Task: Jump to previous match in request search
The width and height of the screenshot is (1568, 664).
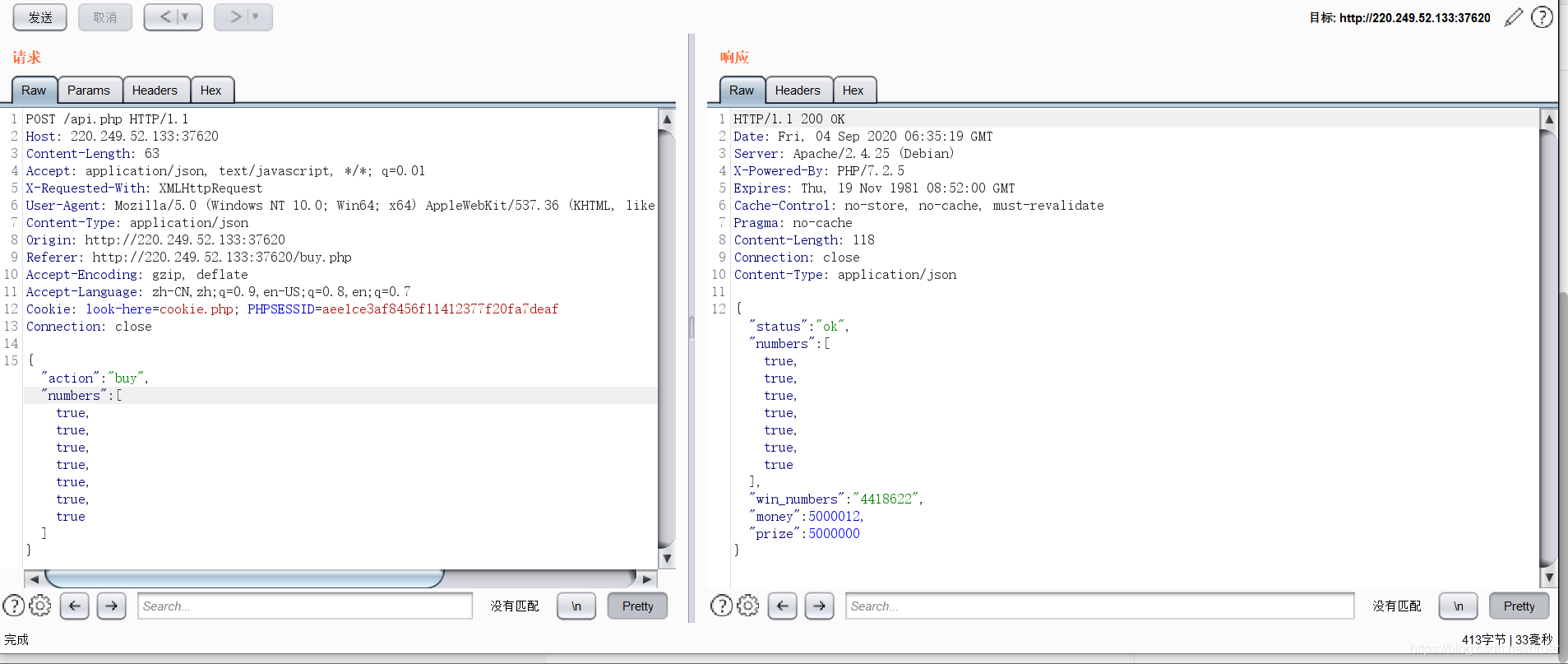Action: point(75,606)
